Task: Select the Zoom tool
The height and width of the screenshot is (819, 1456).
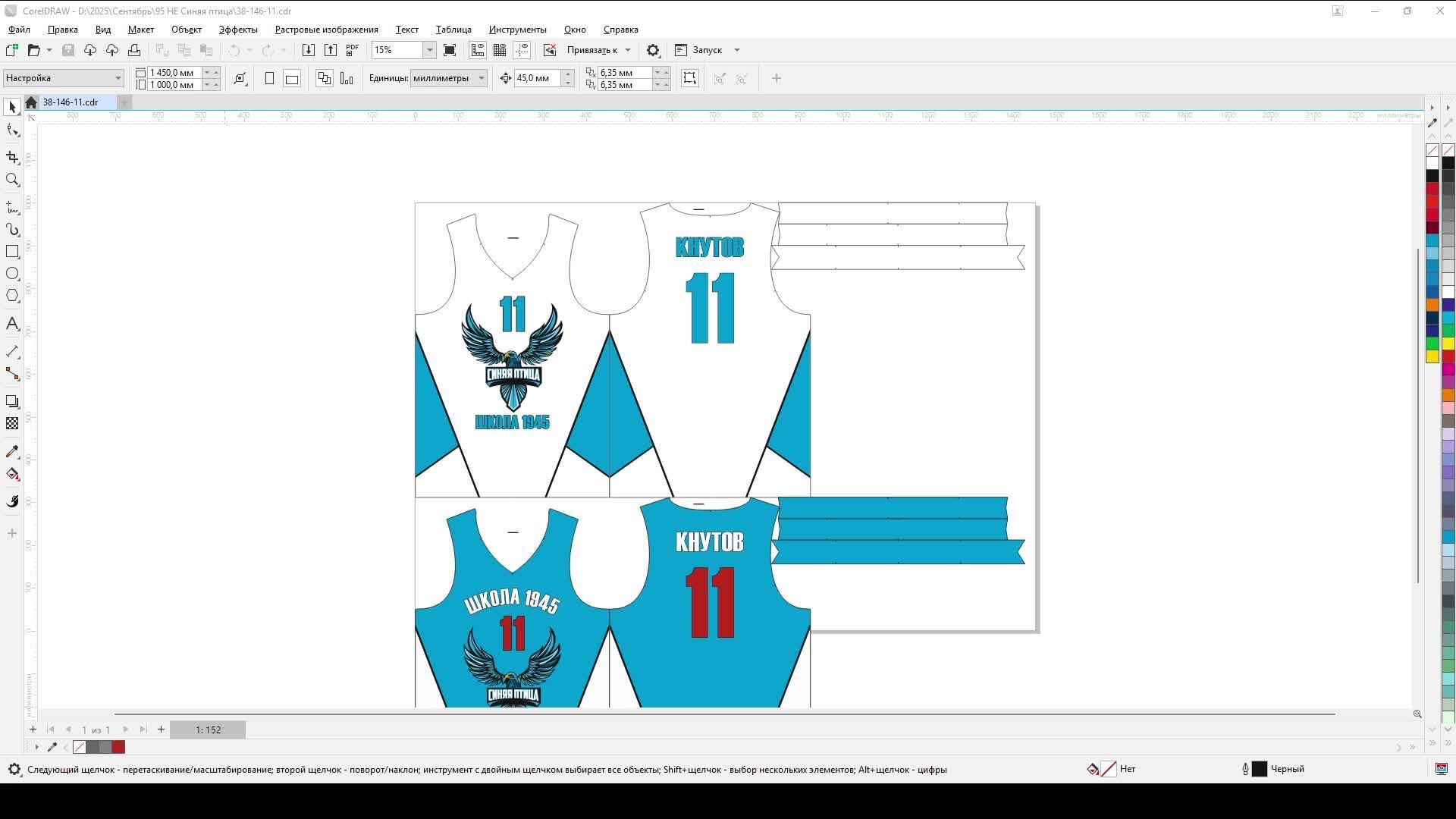Action: pos(12,180)
